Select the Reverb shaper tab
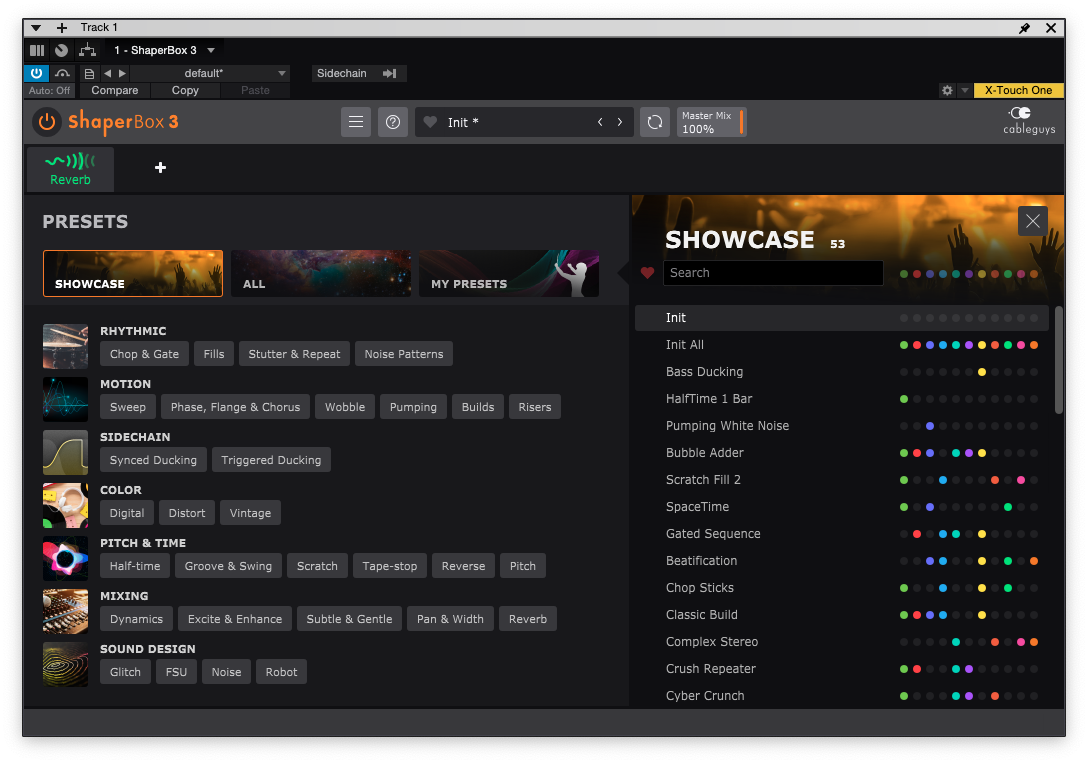This screenshot has height=763, width=1088. (70, 169)
